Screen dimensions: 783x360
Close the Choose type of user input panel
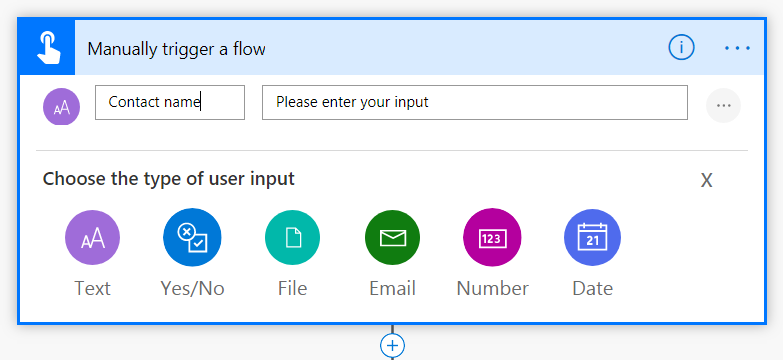click(x=706, y=180)
